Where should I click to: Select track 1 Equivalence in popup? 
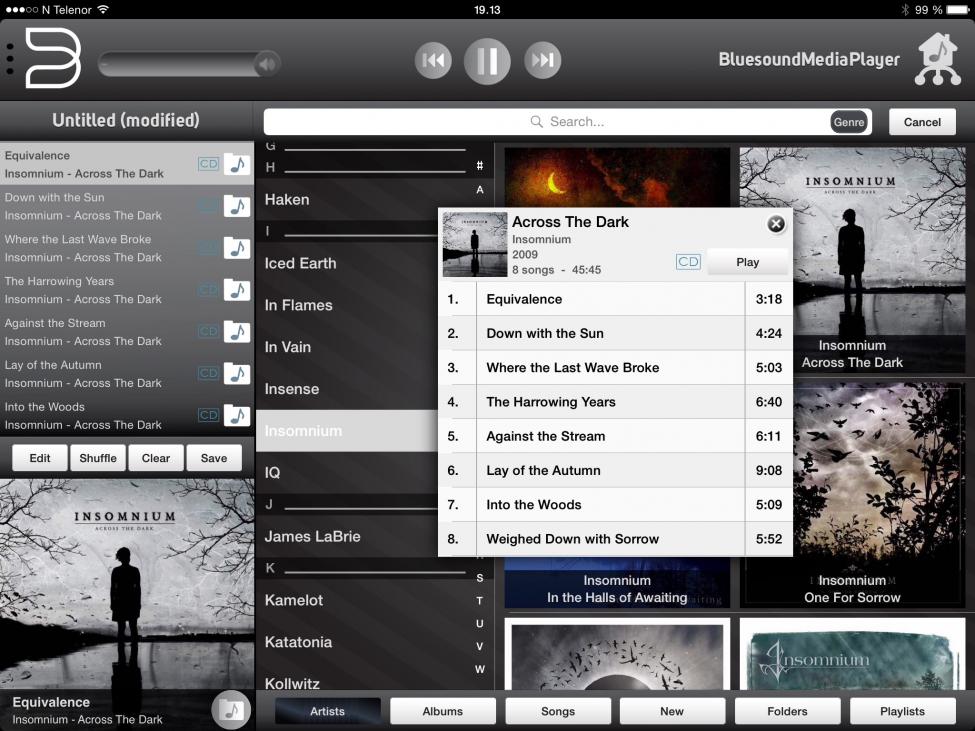pos(616,299)
